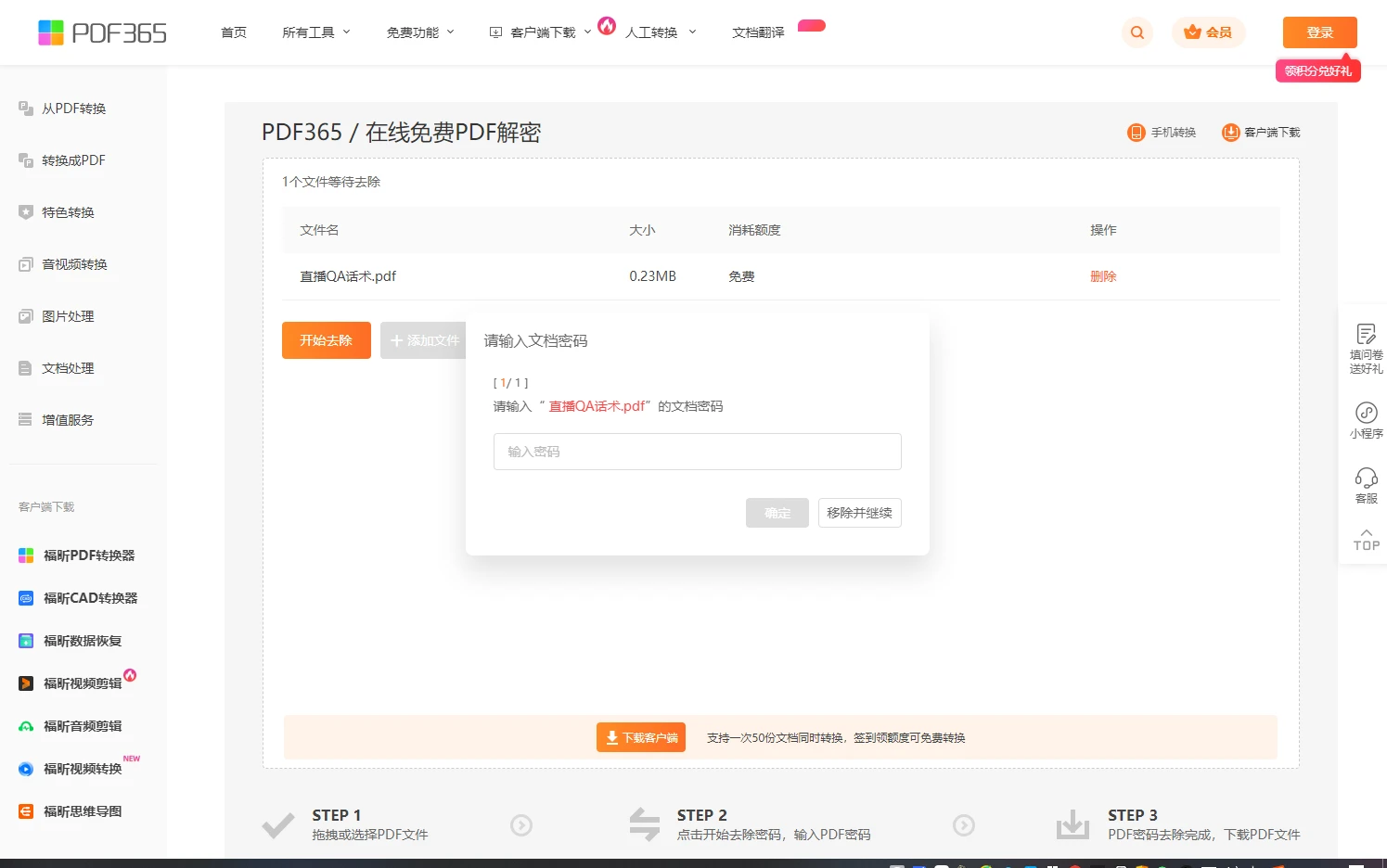Image resolution: width=1387 pixels, height=868 pixels.
Task: Click file size 0.23MB cell
Action: [x=652, y=276]
